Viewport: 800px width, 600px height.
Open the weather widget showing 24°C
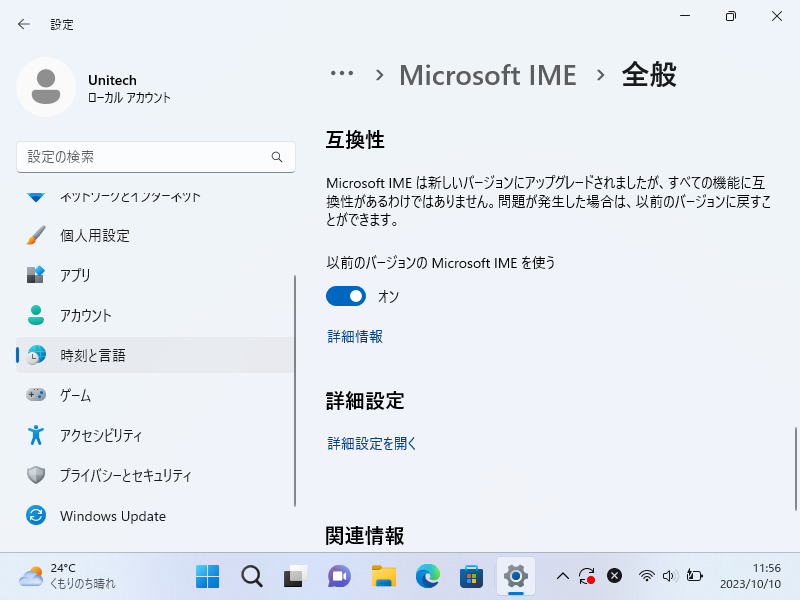pos(67,576)
